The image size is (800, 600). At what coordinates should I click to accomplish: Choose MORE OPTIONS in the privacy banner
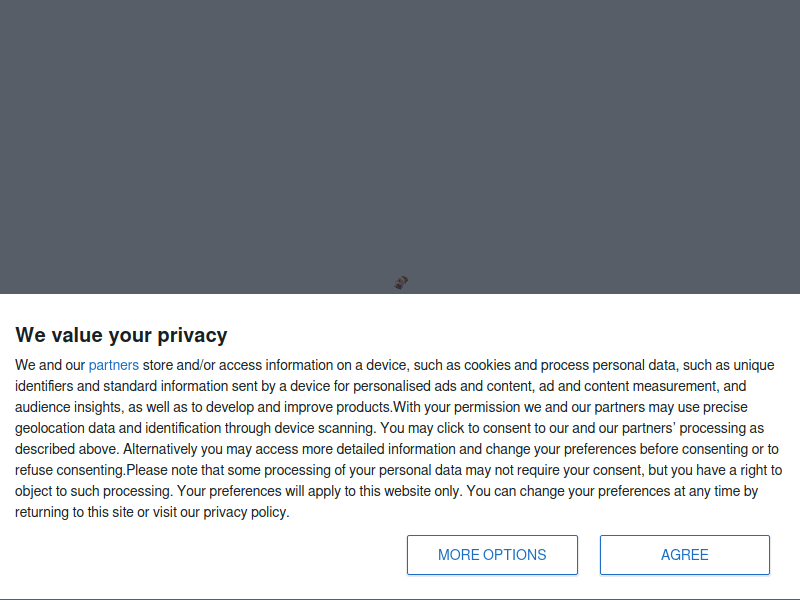[492, 555]
